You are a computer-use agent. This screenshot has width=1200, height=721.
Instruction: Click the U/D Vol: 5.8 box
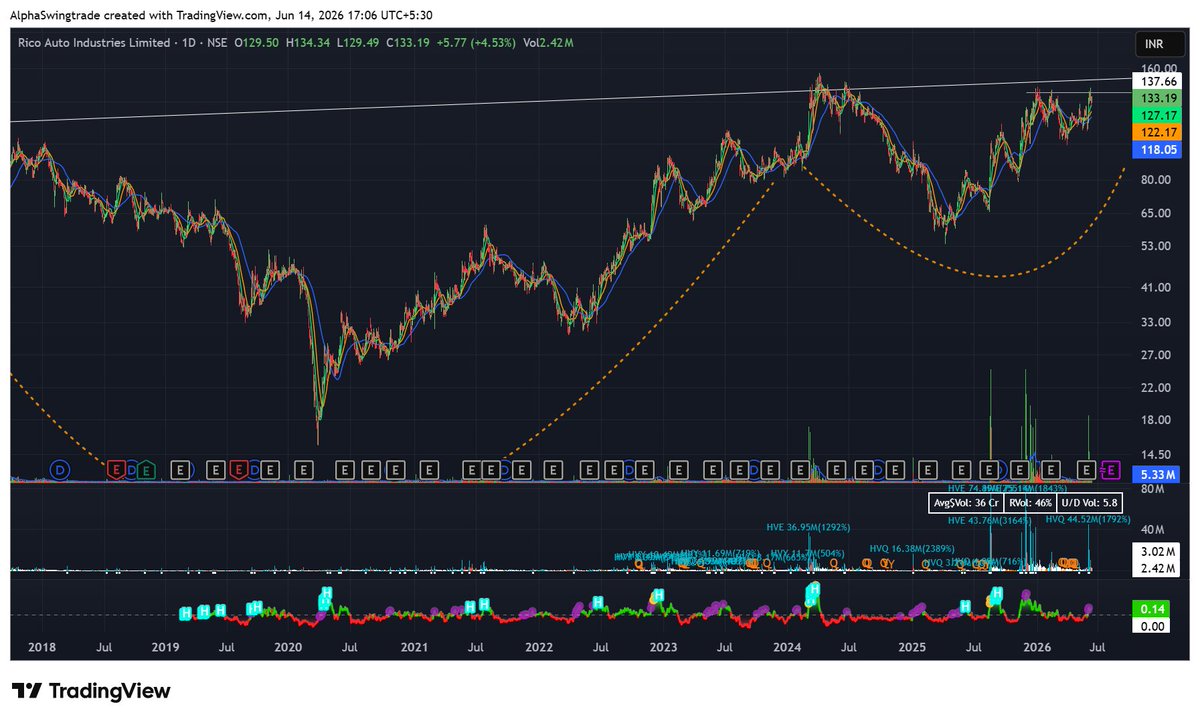point(1087,503)
